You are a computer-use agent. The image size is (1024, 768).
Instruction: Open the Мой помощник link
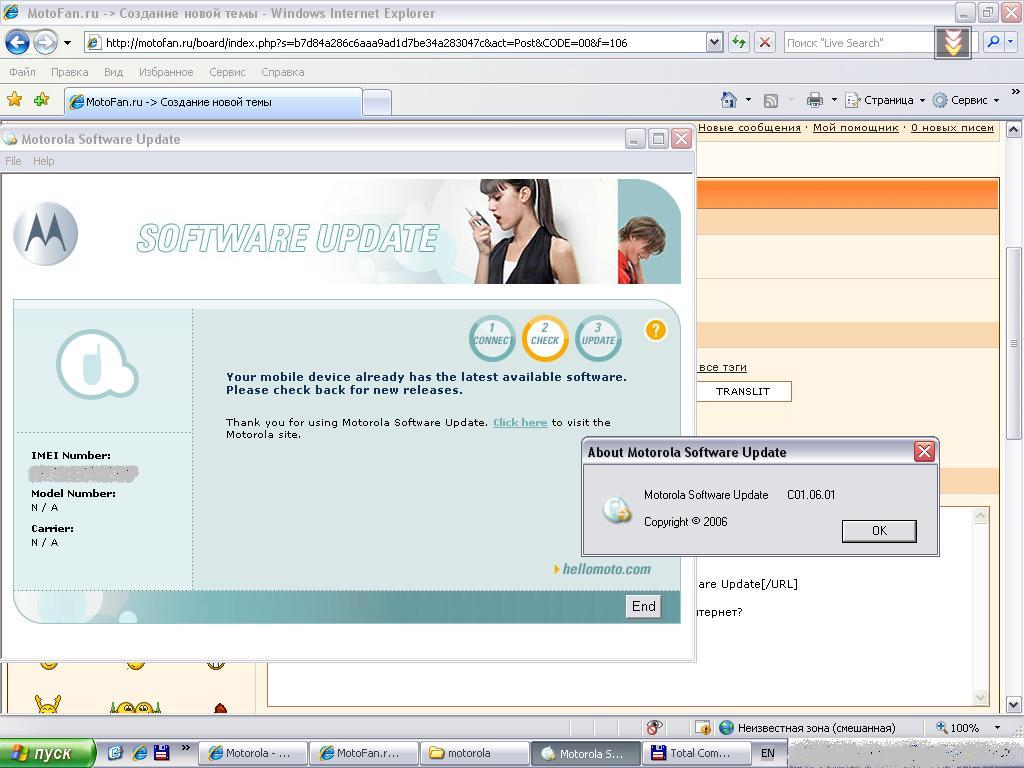coord(856,128)
